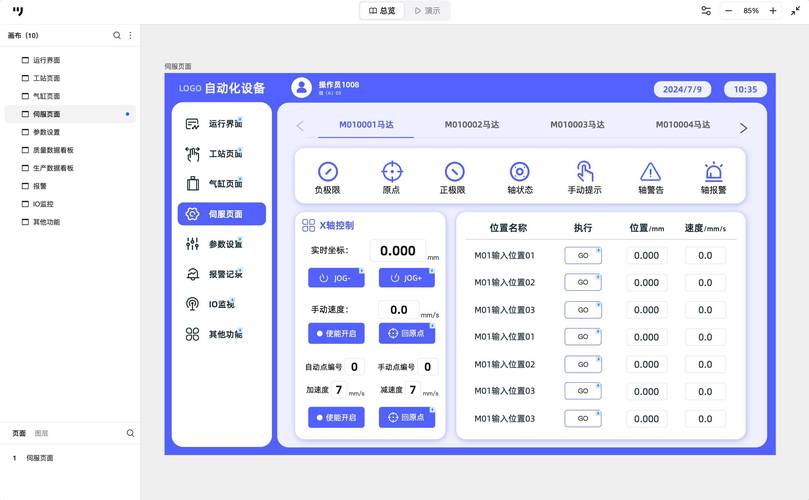Click the app logo in top-left corner
This screenshot has width=809, height=500.
[x=18, y=11]
